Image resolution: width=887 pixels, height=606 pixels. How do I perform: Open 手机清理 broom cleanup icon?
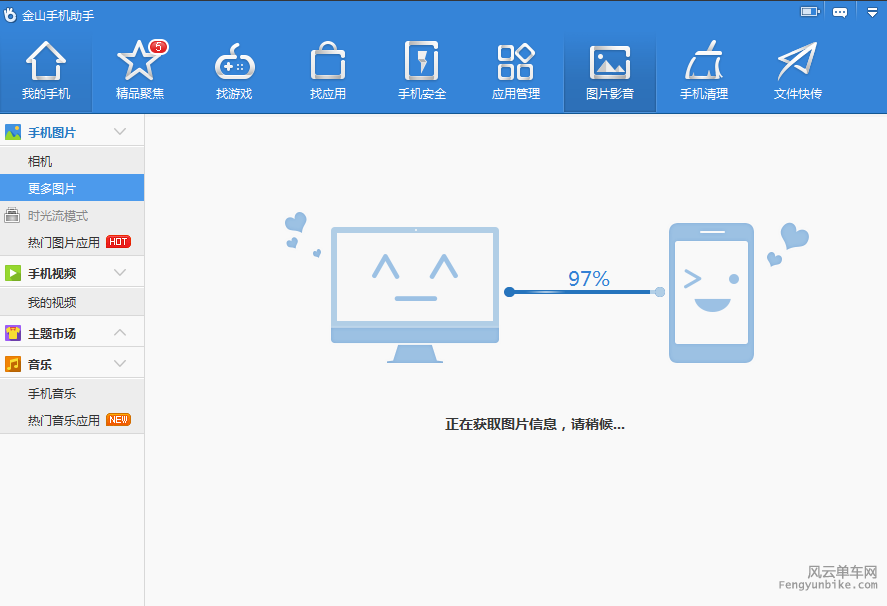click(x=704, y=63)
